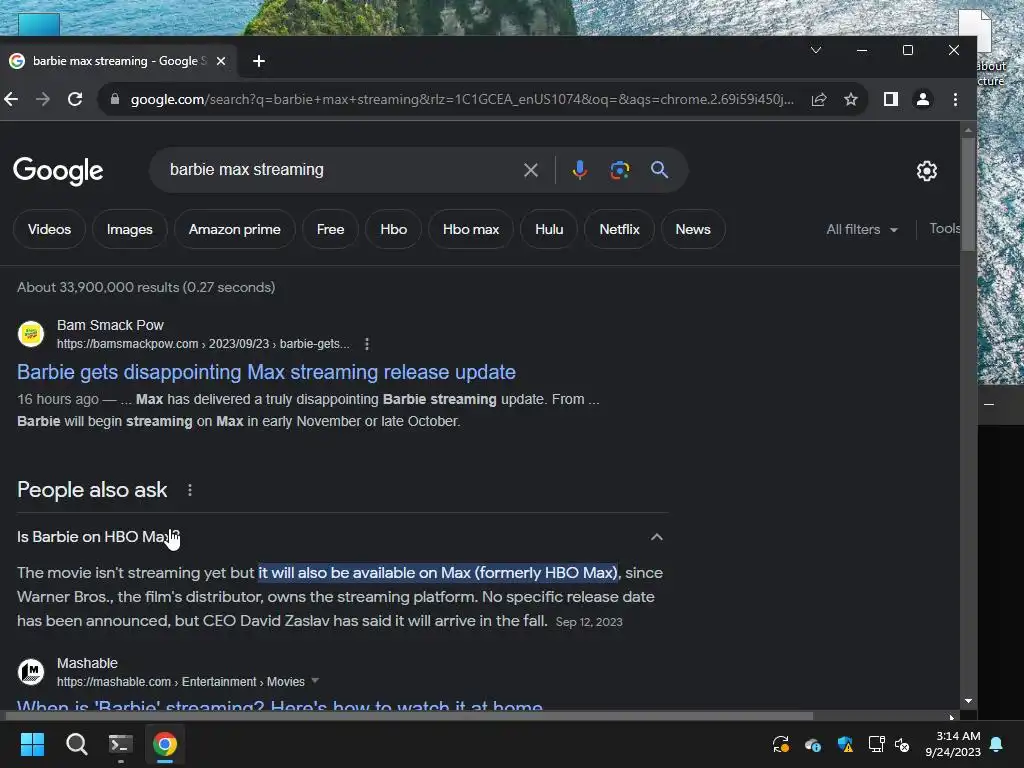Click the Bam Smack Pow favicon
This screenshot has height=768, width=1024.
pos(31,334)
